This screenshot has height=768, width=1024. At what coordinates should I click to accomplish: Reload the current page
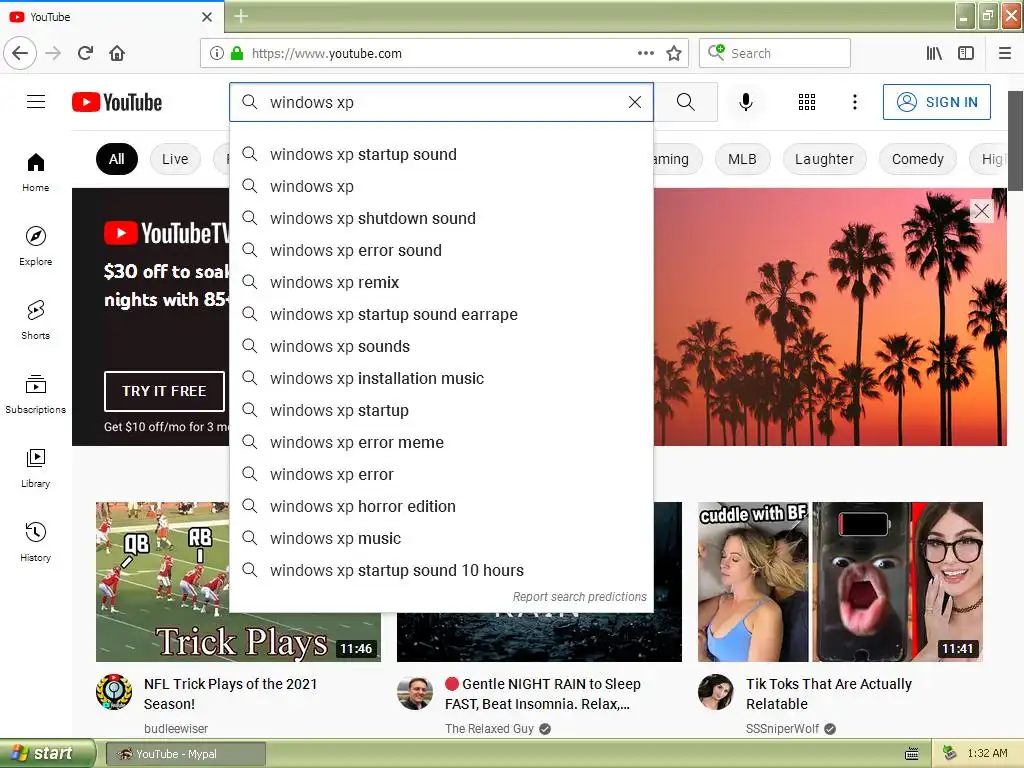85,53
